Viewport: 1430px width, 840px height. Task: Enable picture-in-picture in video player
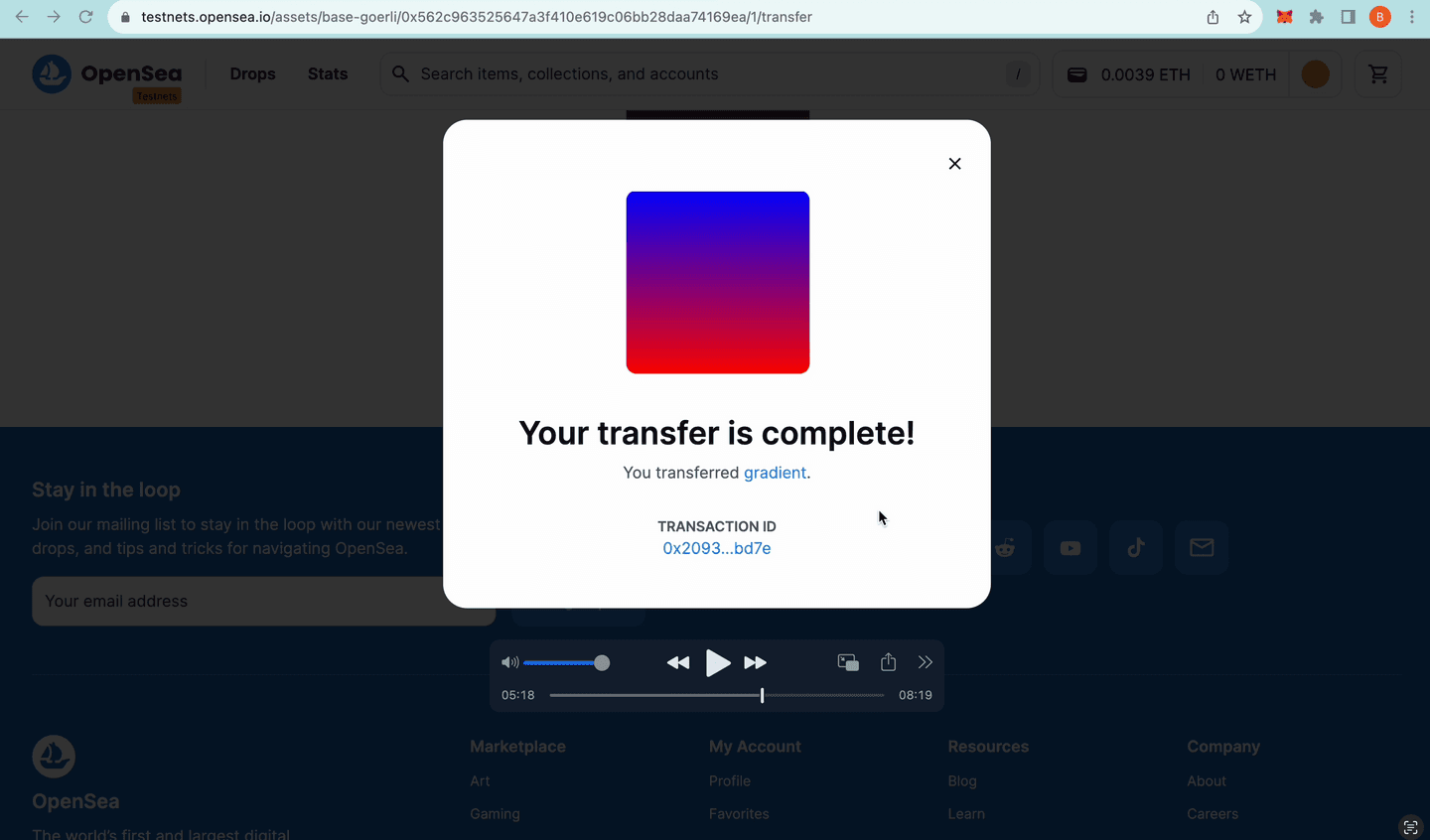click(x=848, y=662)
